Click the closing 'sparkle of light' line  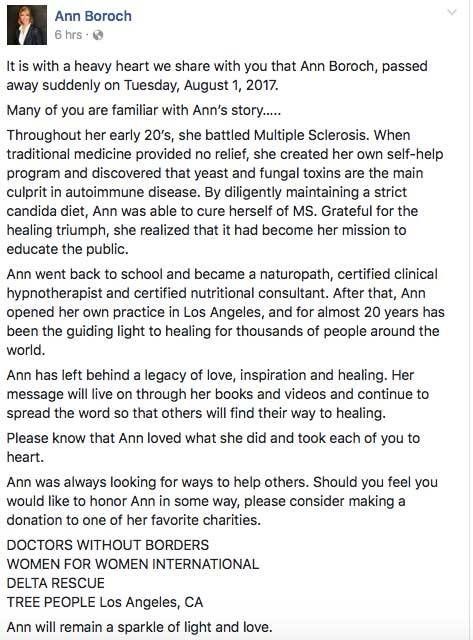pos(140,627)
